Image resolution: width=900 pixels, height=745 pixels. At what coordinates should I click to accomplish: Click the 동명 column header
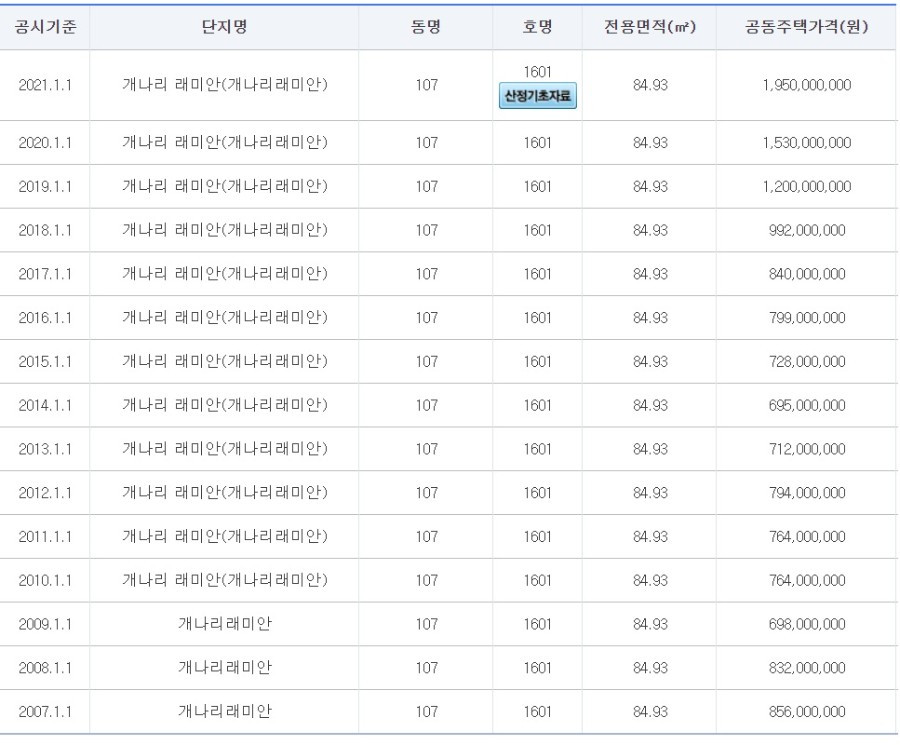click(426, 27)
